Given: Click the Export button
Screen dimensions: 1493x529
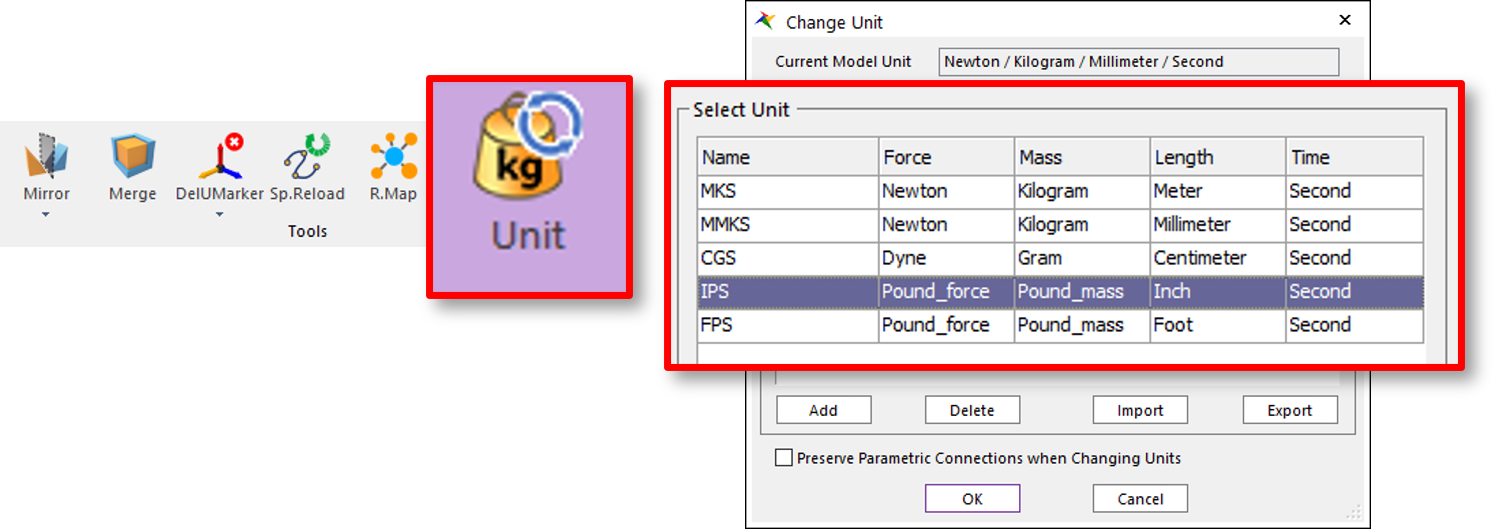Looking at the screenshot, I should 1289,410.
